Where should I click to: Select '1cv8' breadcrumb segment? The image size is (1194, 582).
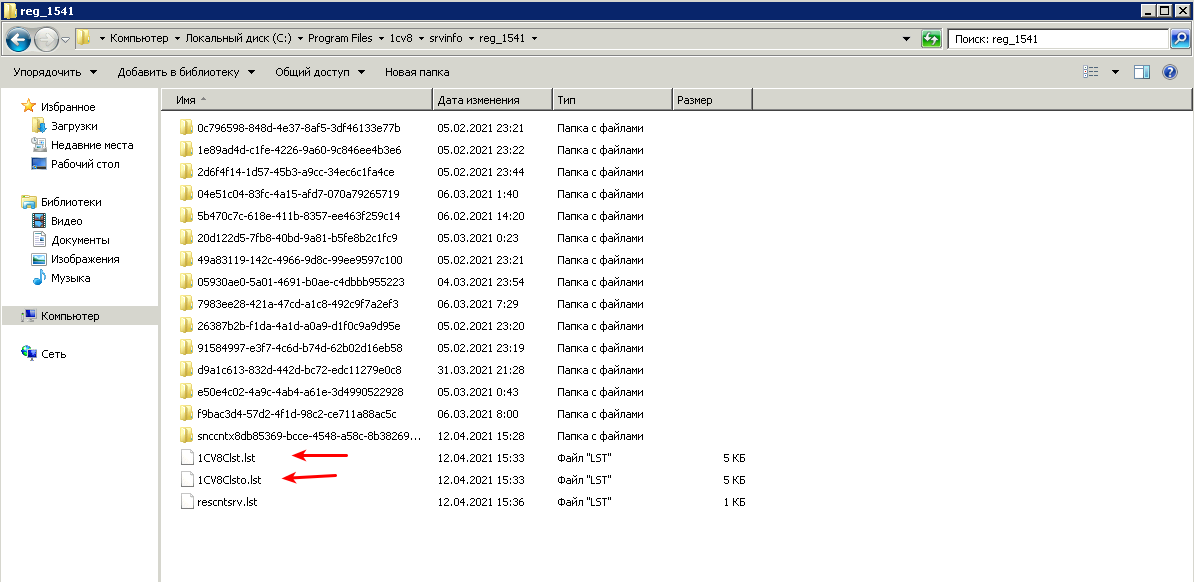401,38
